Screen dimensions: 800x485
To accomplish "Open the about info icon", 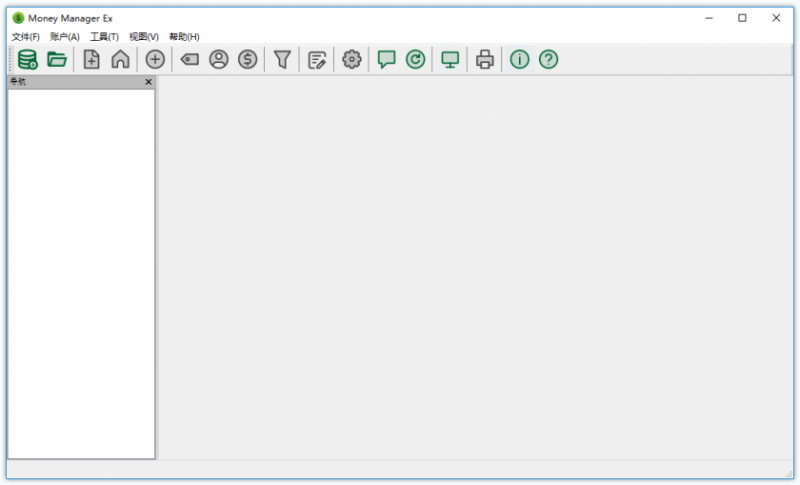I will click(519, 60).
